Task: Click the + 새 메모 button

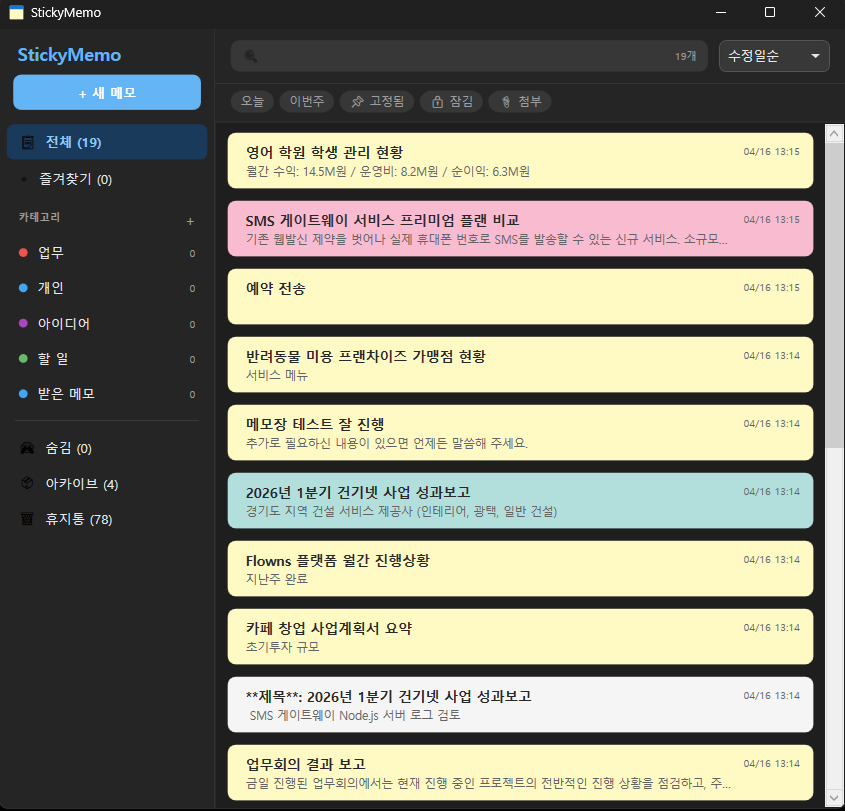Action: click(107, 92)
